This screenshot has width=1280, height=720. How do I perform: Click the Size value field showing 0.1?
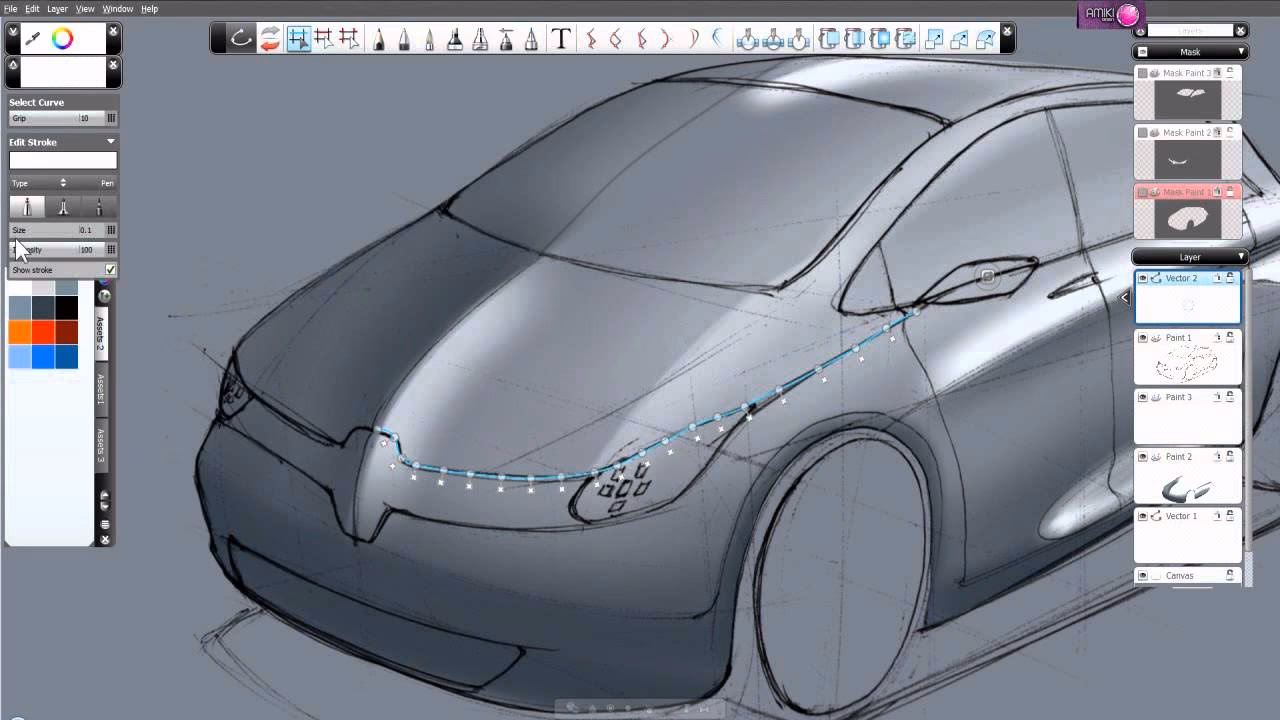coord(85,230)
